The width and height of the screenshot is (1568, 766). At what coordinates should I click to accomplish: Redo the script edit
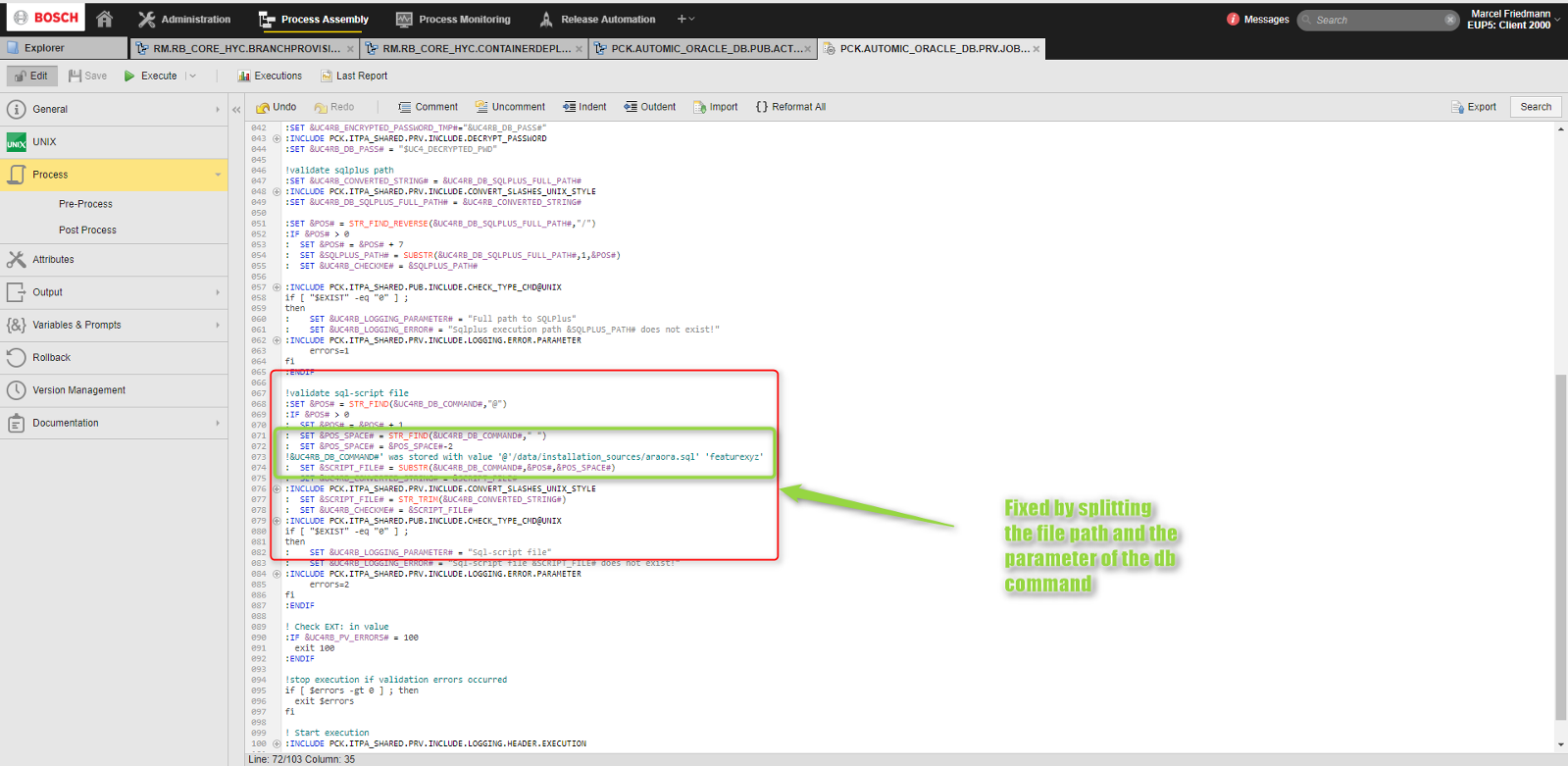coord(333,107)
